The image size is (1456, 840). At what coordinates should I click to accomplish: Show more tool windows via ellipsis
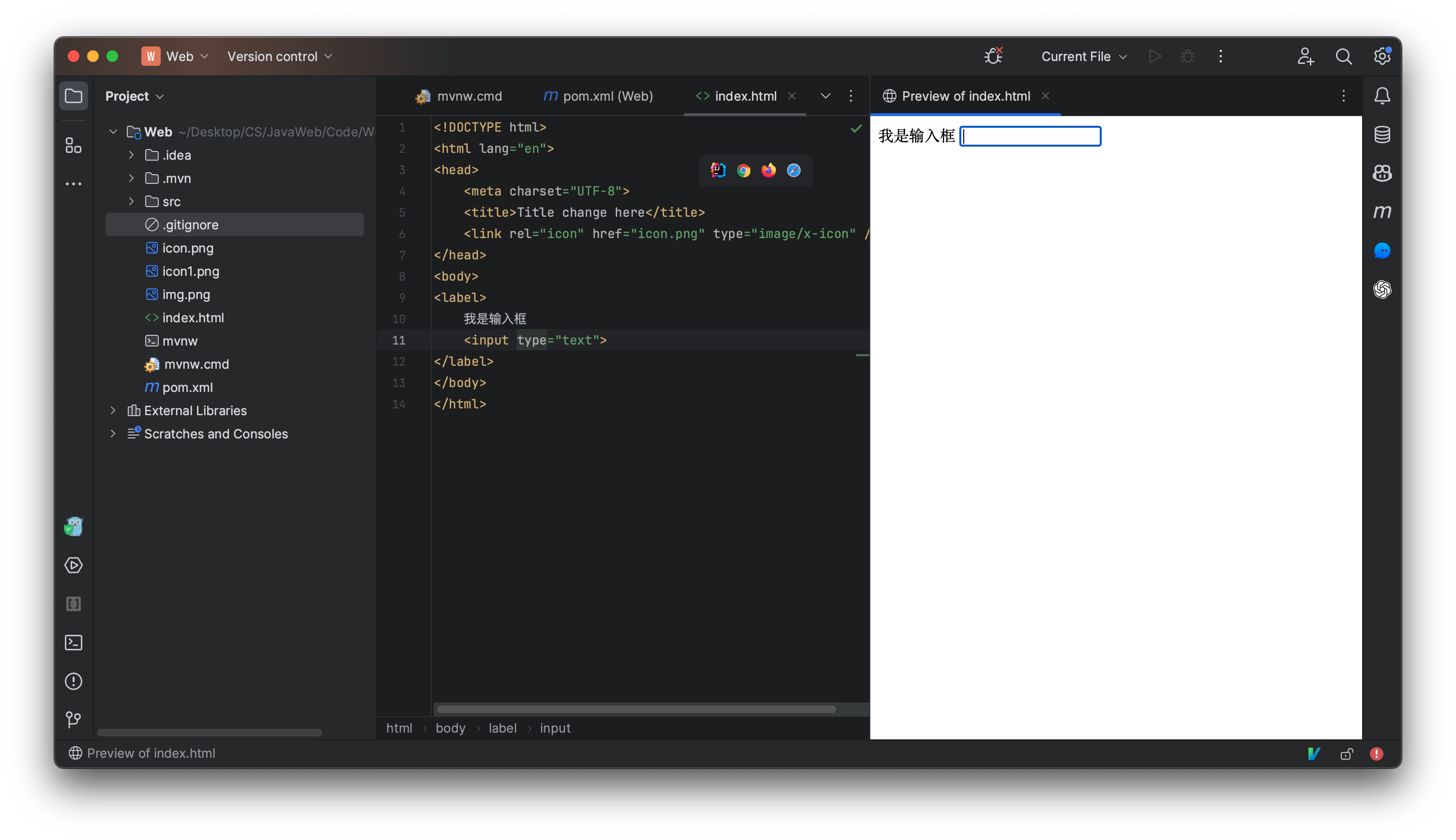[x=73, y=184]
